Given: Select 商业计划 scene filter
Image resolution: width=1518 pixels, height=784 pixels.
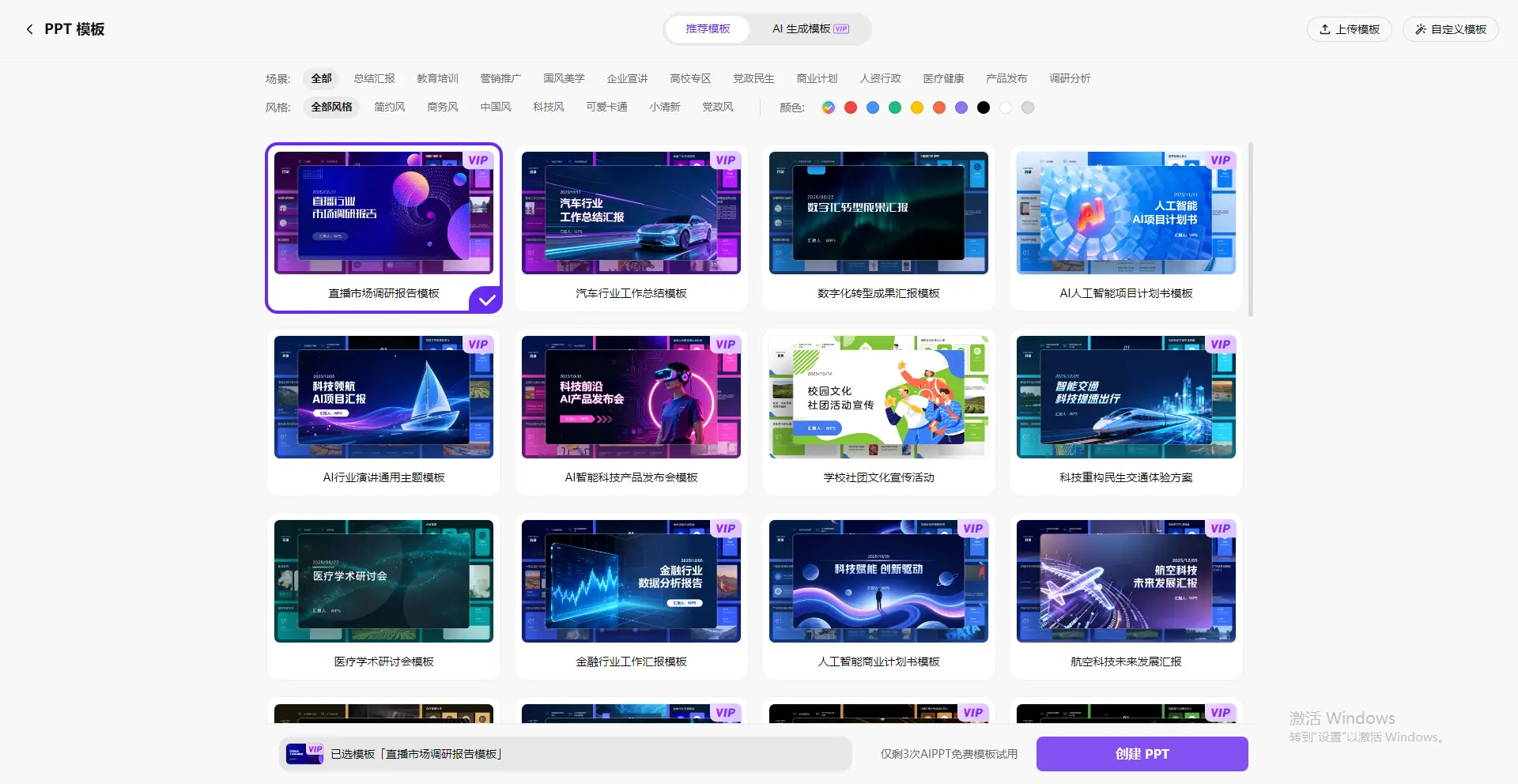Looking at the screenshot, I should [x=817, y=78].
